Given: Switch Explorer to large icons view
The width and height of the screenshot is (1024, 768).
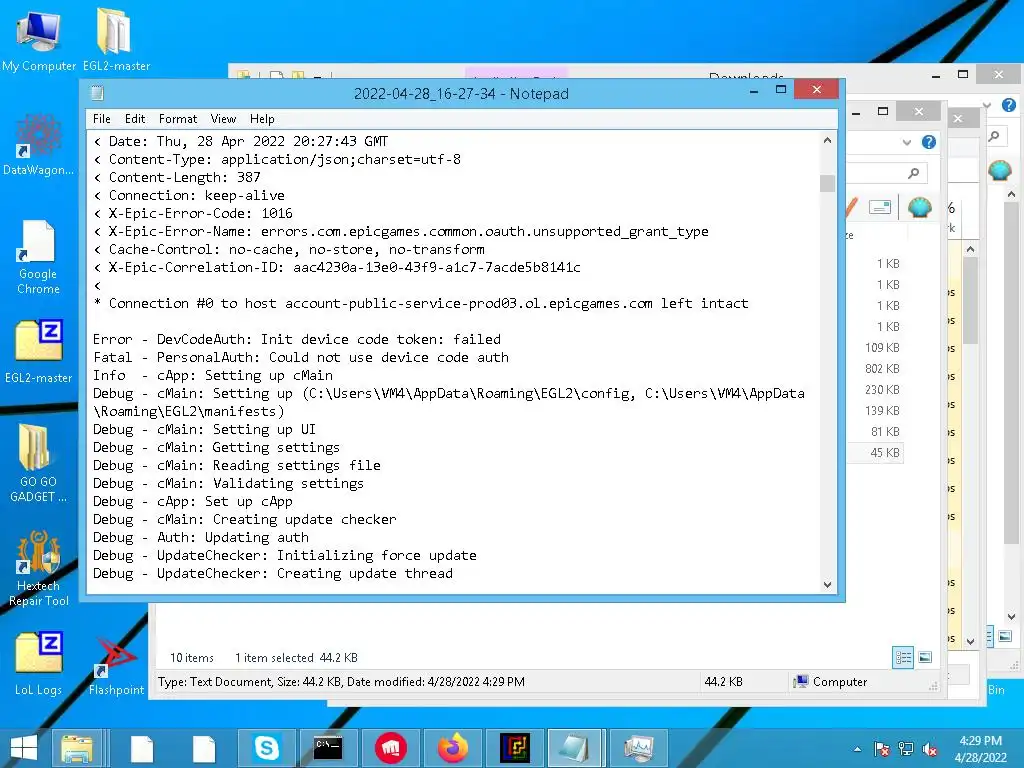Looking at the screenshot, I should (925, 658).
